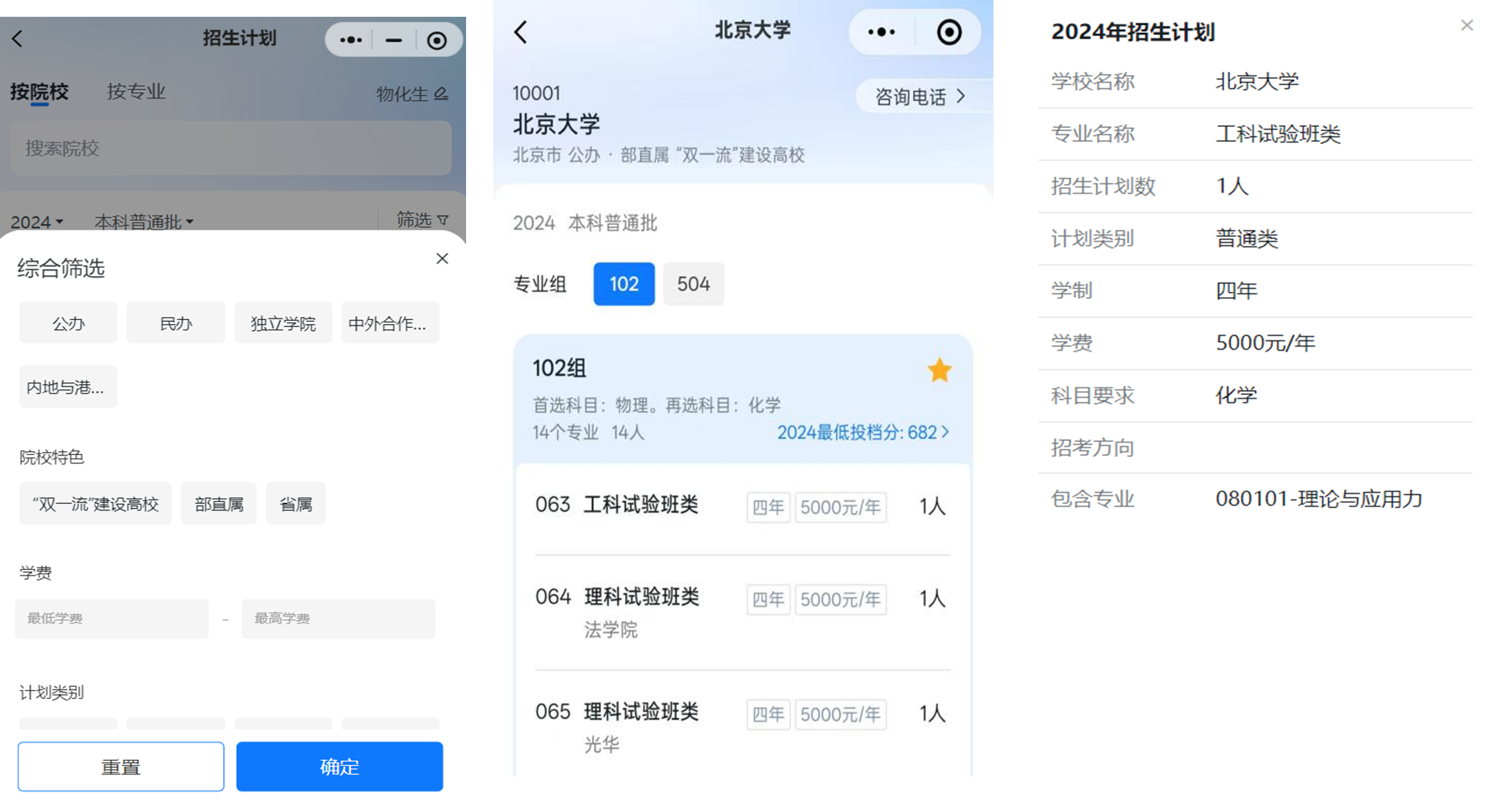Select 专业组 504 tab
This screenshot has height=812, width=1486.
(x=693, y=284)
